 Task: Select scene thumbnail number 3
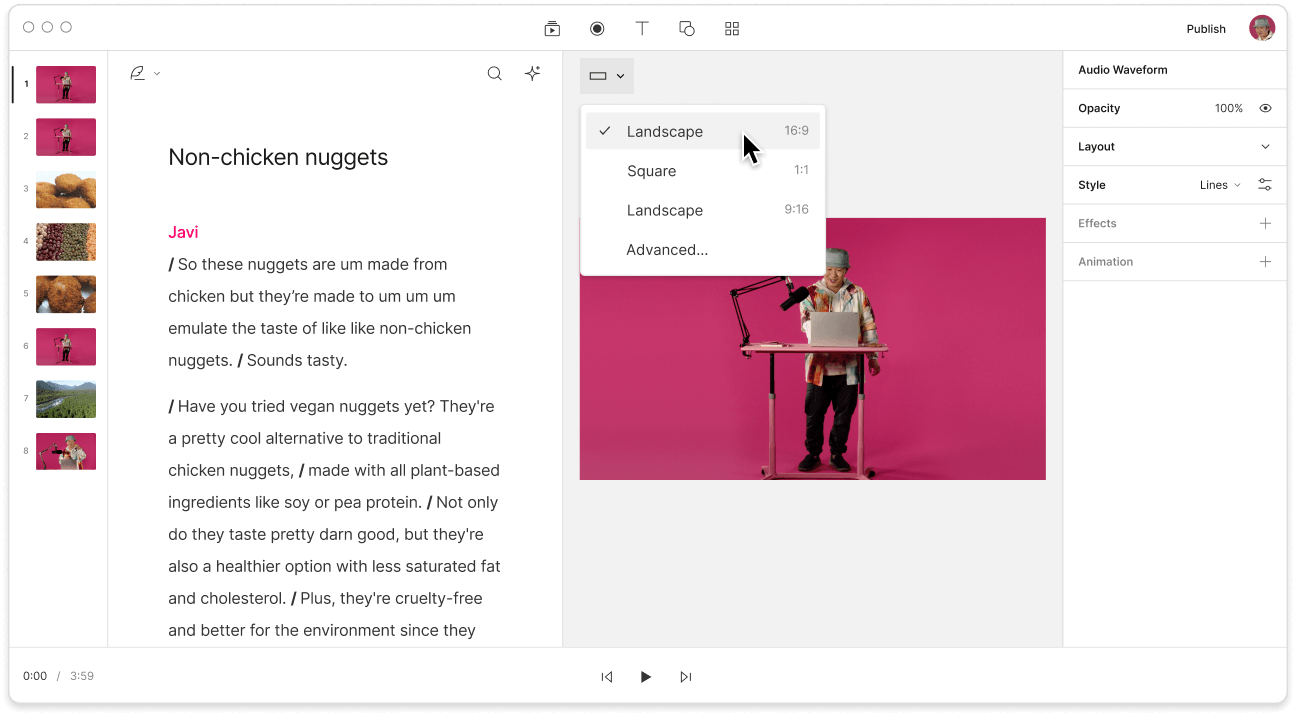point(65,189)
